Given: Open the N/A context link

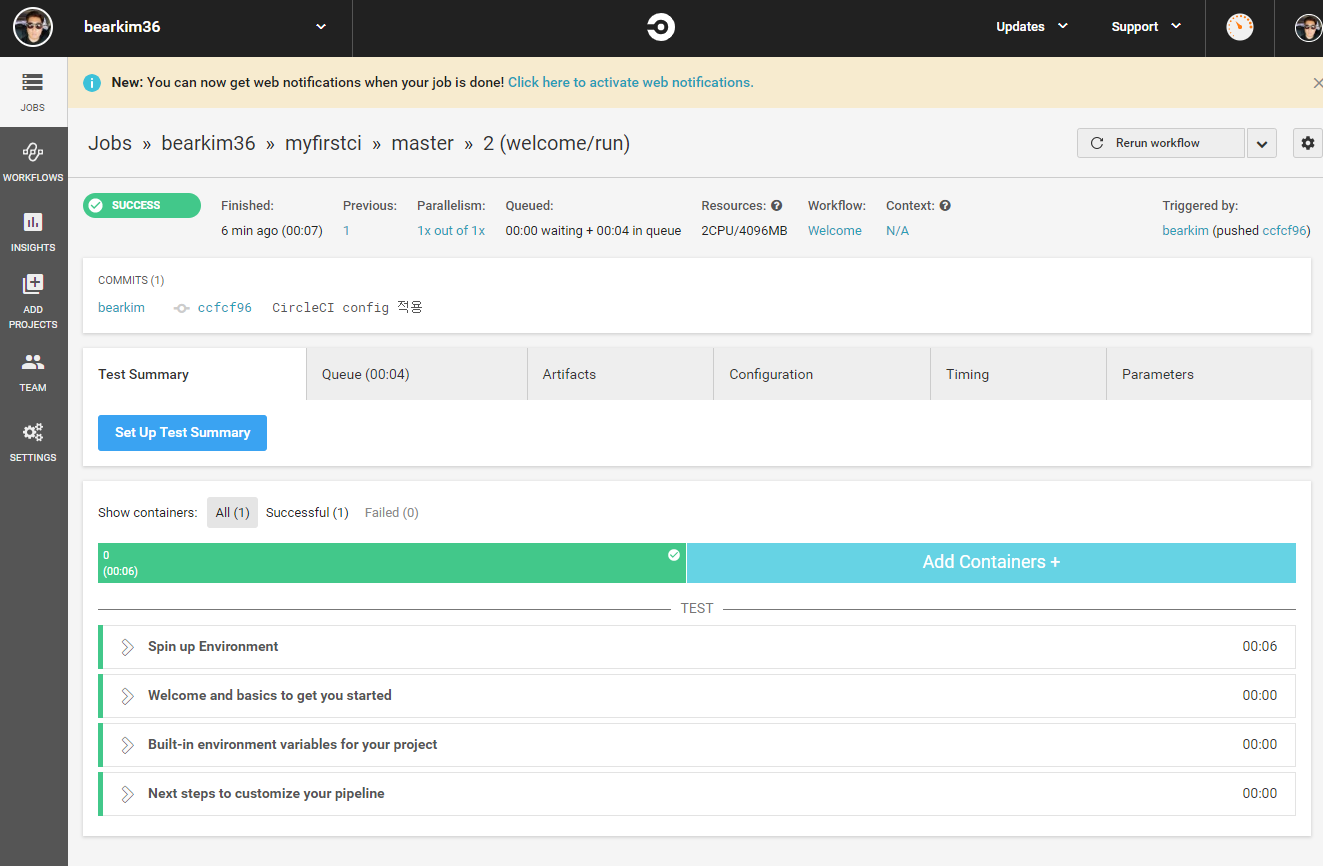Looking at the screenshot, I should 897,230.
